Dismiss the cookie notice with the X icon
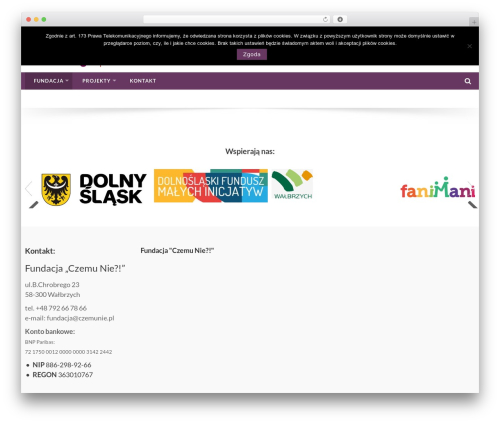 pyautogui.click(x=469, y=46)
